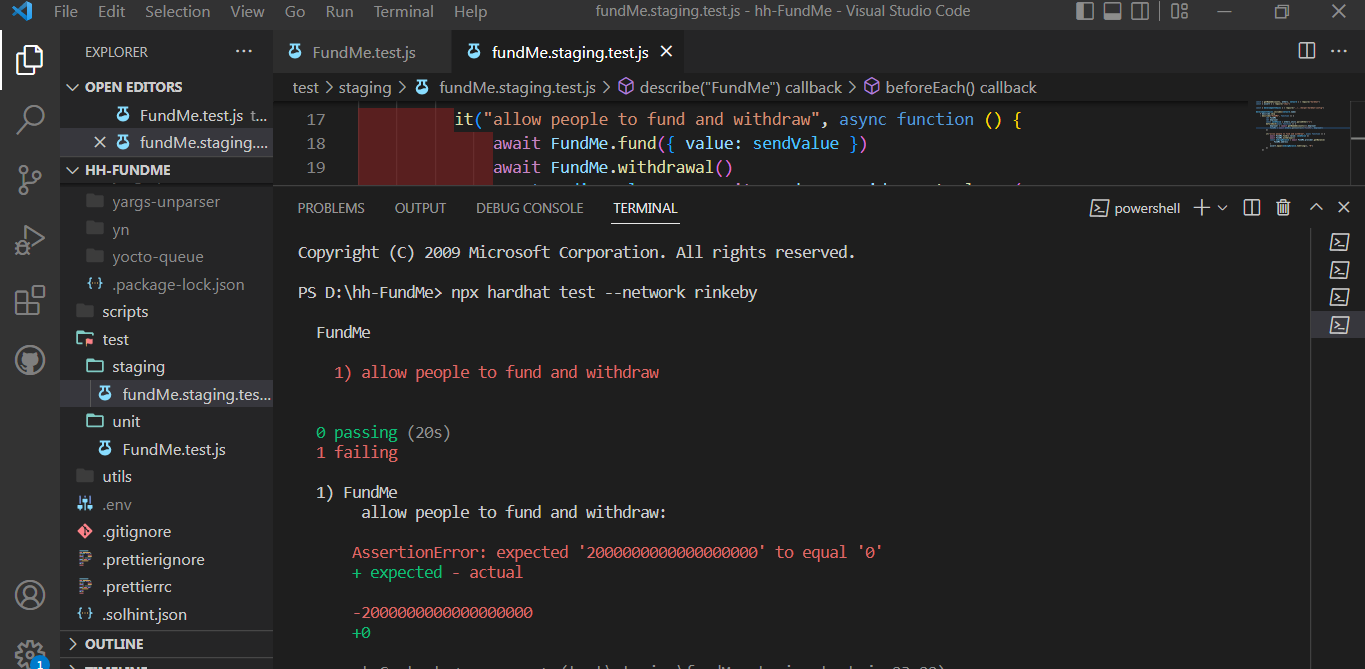The width and height of the screenshot is (1365, 669).
Task: Click the staging breadcrumb
Action: coord(365,88)
